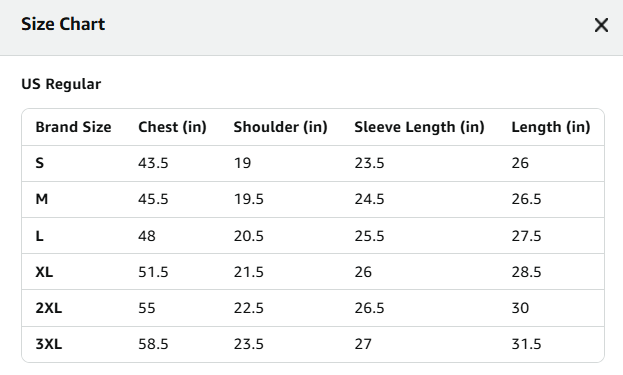623x375 pixels.
Task: Select the S size row label
Action: [40, 163]
